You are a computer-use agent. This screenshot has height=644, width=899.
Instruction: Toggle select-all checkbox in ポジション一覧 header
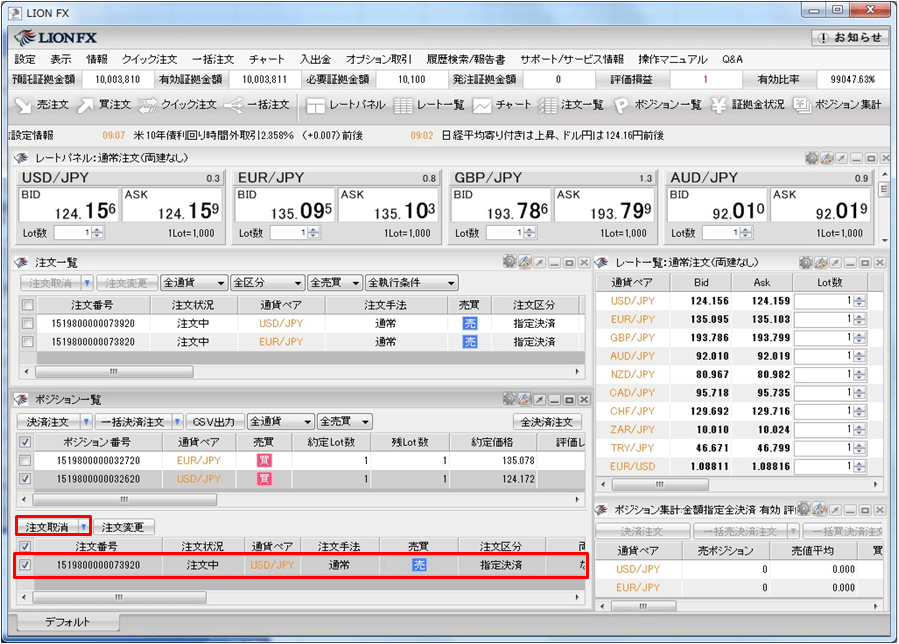coord(25,442)
